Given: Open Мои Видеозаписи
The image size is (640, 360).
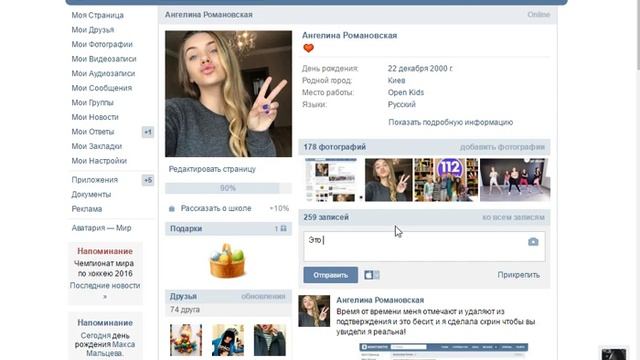Looking at the screenshot, I should tap(104, 59).
